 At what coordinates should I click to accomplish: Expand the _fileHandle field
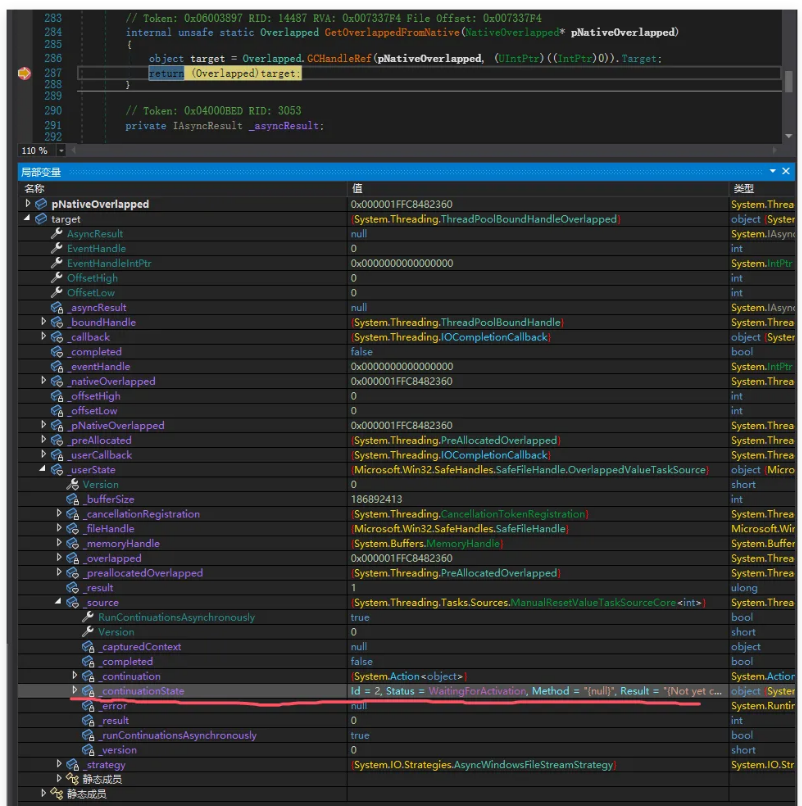(59, 528)
